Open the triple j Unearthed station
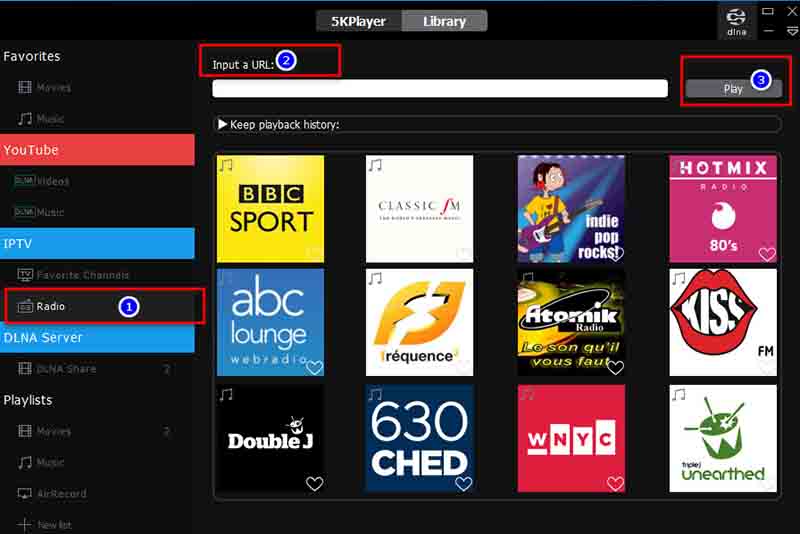The image size is (800, 534). [x=723, y=438]
